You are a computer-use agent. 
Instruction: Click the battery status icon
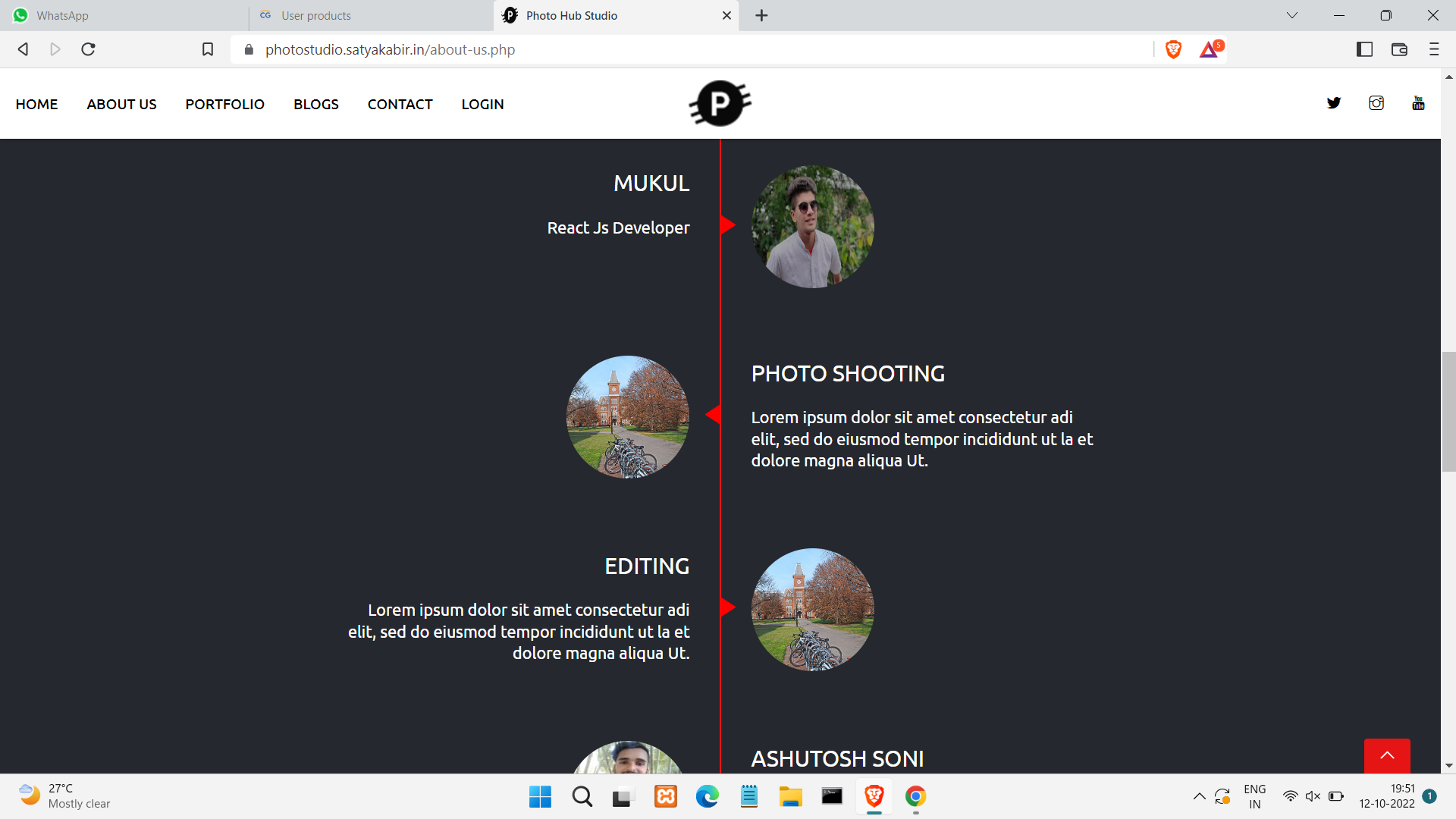pyautogui.click(x=1336, y=796)
